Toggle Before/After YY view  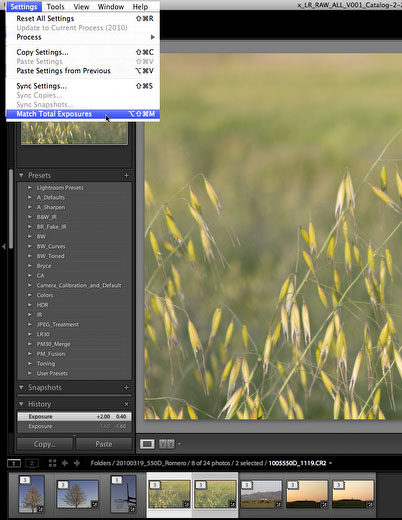167,444
